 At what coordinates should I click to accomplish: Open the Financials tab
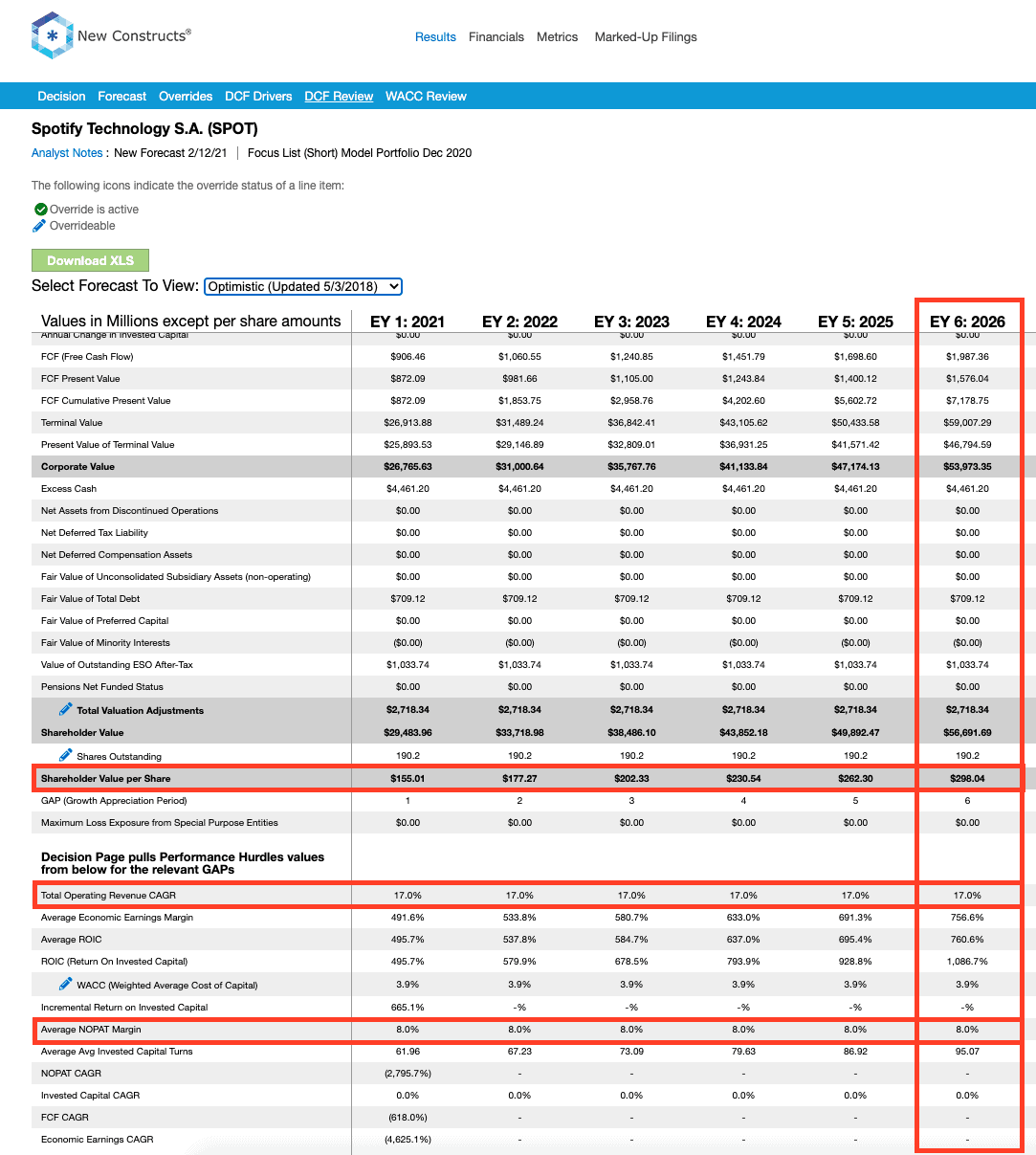point(496,37)
